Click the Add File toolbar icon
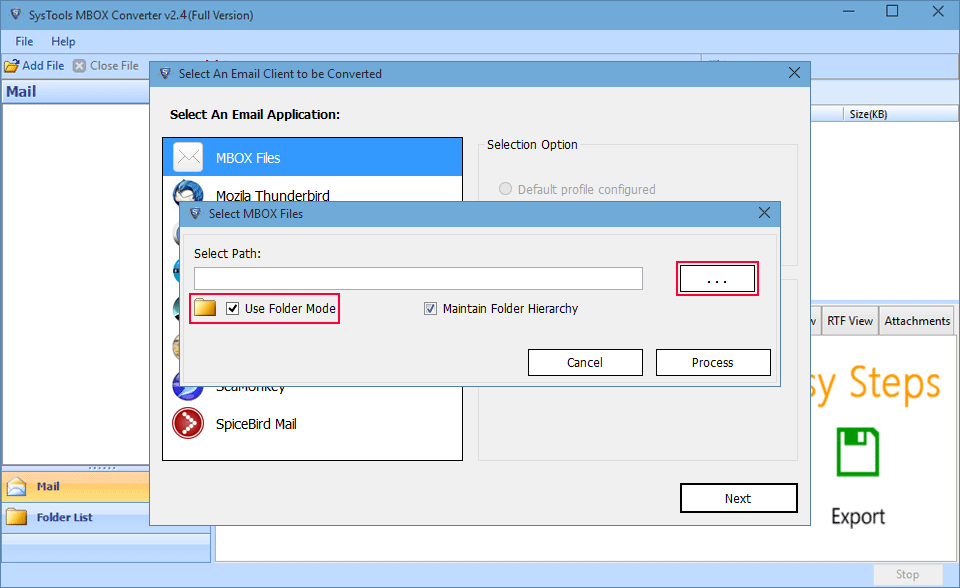Screen dimensions: 960x588 [11, 66]
